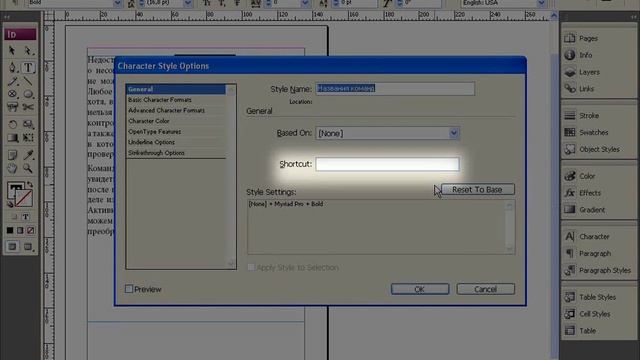This screenshot has height=360, width=640.
Task: Open the Paragraph Styles panel
Action: coord(599,271)
